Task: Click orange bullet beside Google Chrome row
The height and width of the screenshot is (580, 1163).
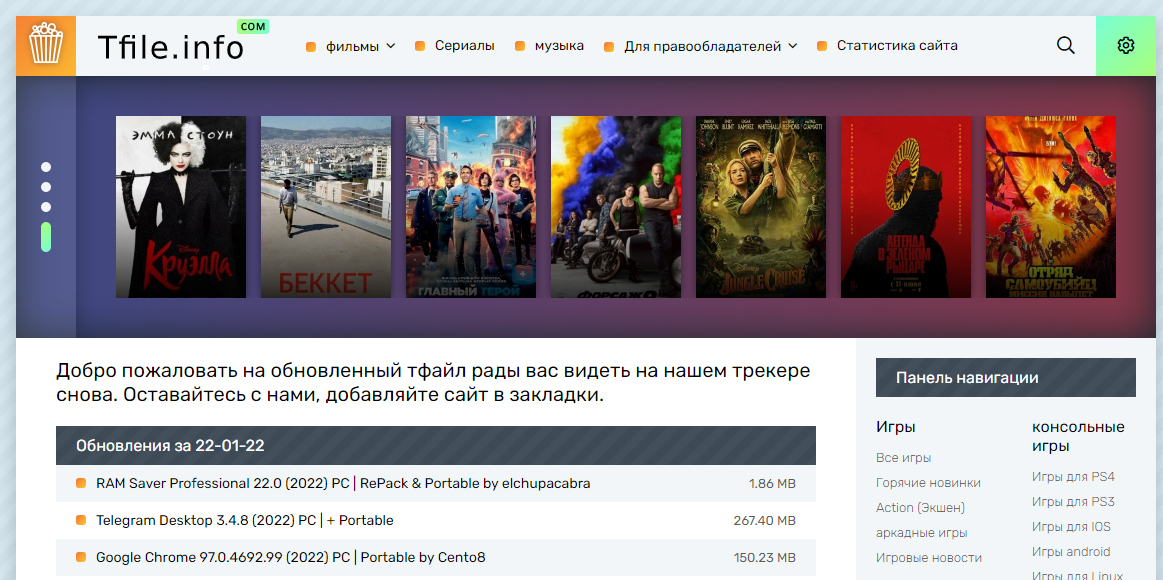Action: 81,557
